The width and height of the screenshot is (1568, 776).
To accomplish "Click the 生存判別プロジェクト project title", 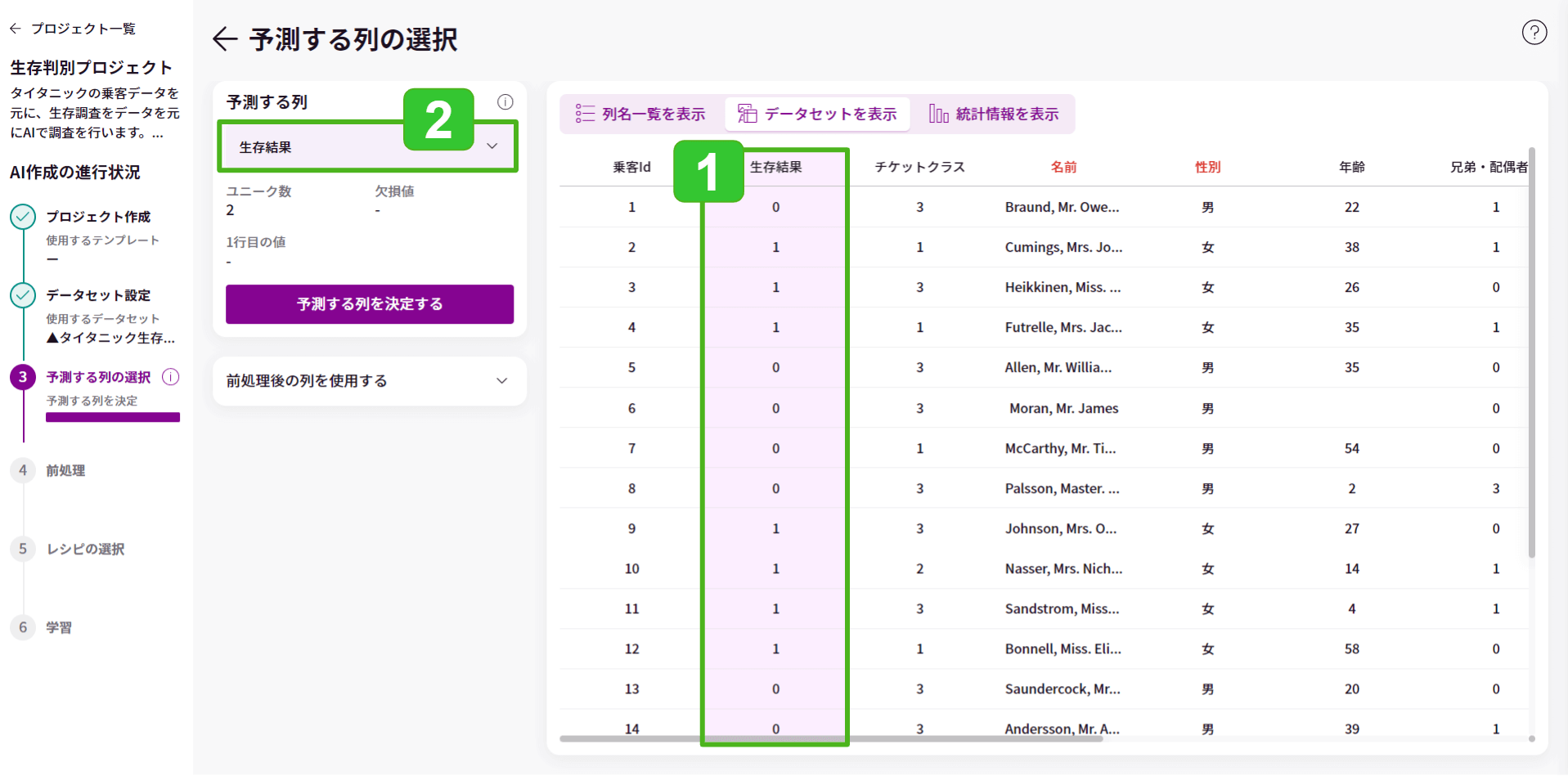I will (x=91, y=67).
